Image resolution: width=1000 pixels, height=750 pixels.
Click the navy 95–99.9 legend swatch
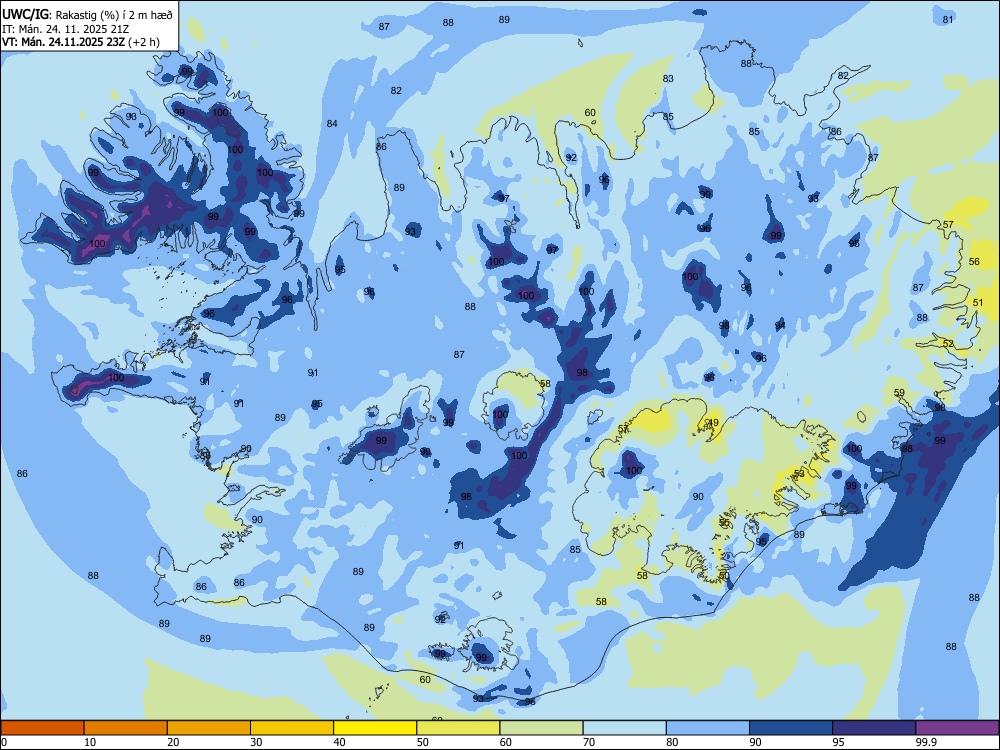(x=874, y=728)
